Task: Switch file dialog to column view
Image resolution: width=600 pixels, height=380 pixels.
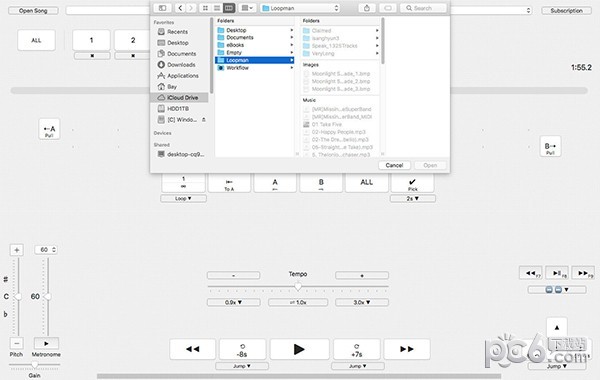Action: point(229,8)
